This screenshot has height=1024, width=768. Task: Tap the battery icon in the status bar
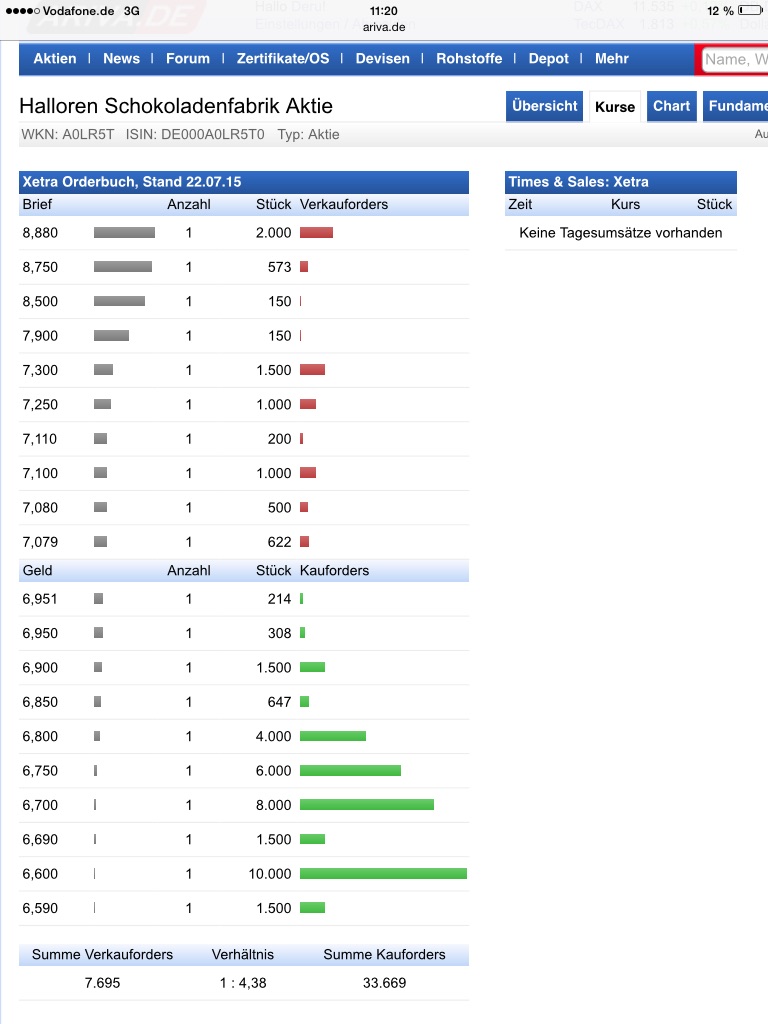[x=750, y=11]
